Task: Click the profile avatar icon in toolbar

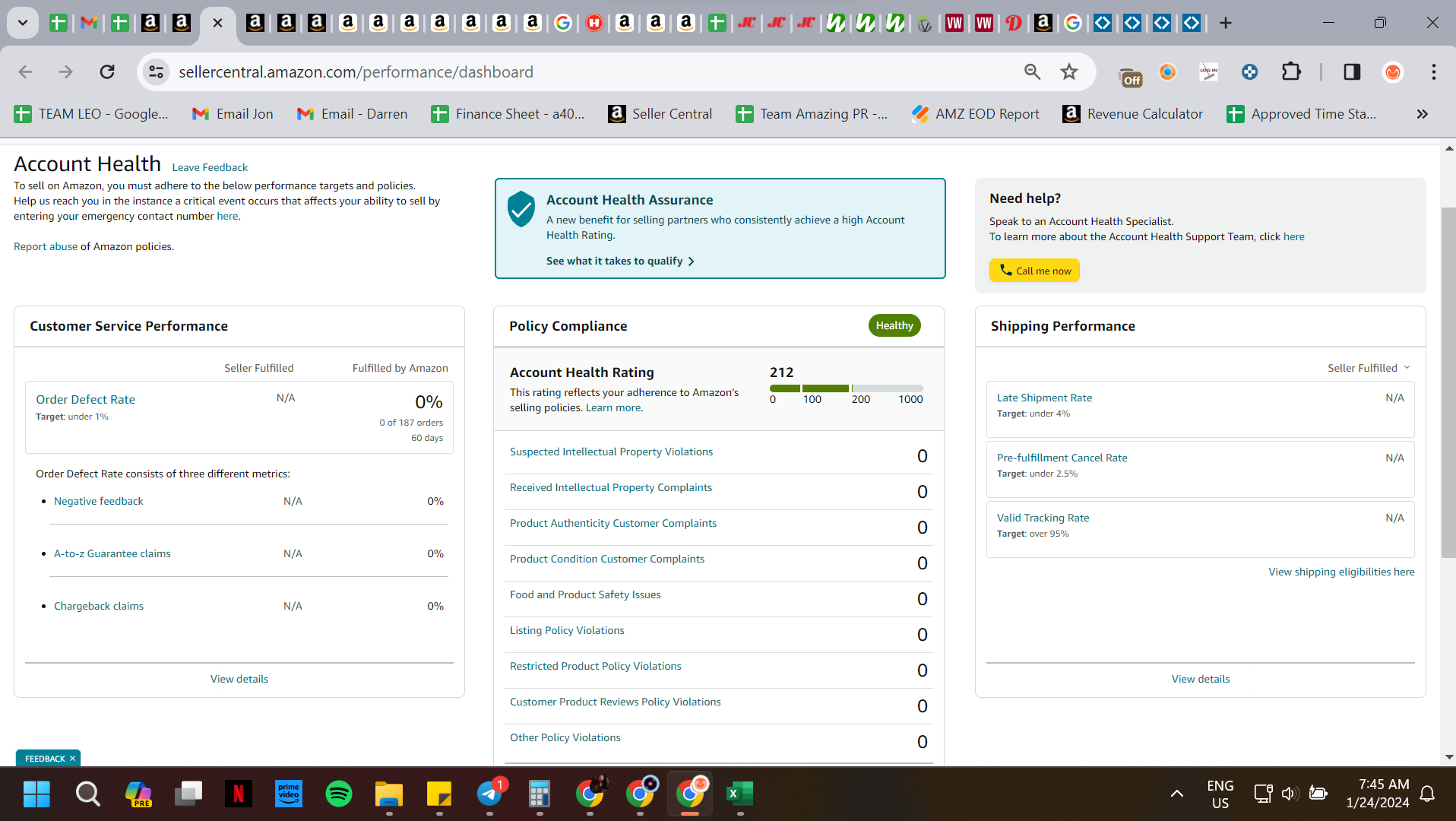Action: [1393, 71]
